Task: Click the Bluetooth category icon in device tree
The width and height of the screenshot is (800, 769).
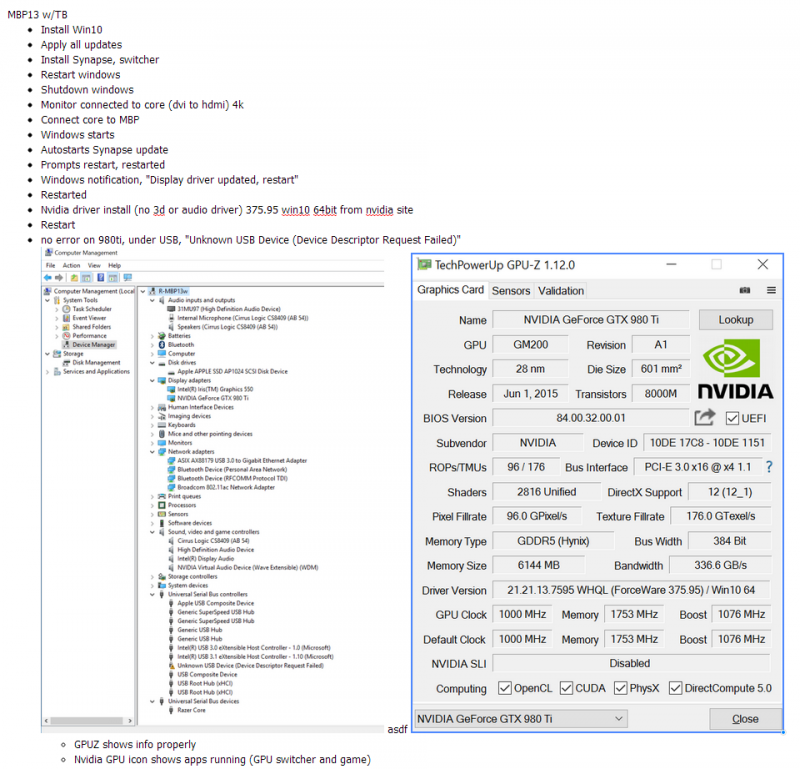Action: pos(161,345)
